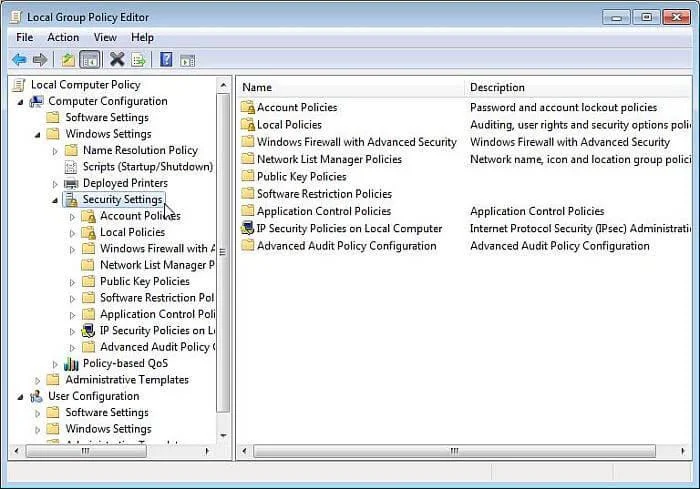
Task: Click the User Configuration user icon
Action: click(x=37, y=397)
